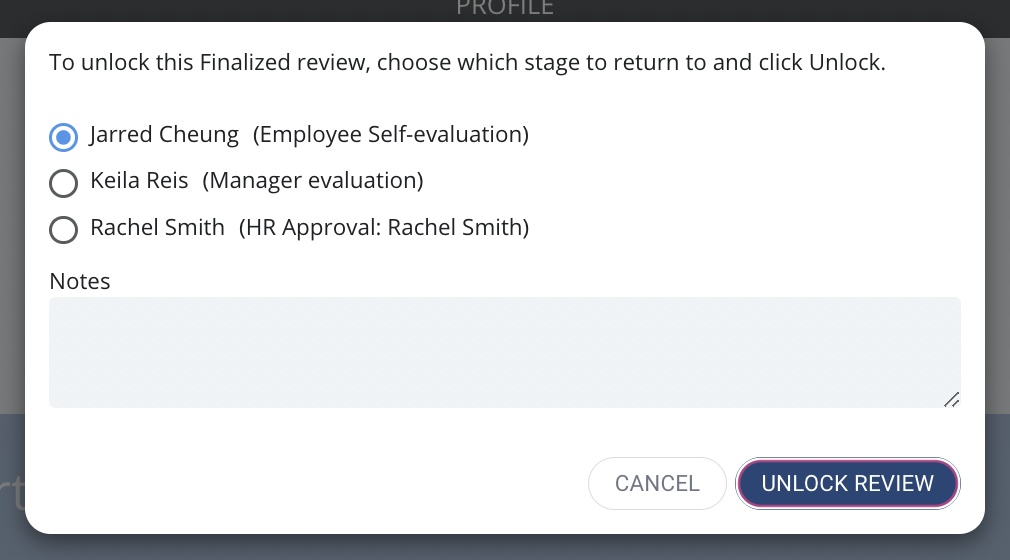The image size is (1010, 560).
Task: Click the Notes textarea resize handle
Action: (951, 400)
